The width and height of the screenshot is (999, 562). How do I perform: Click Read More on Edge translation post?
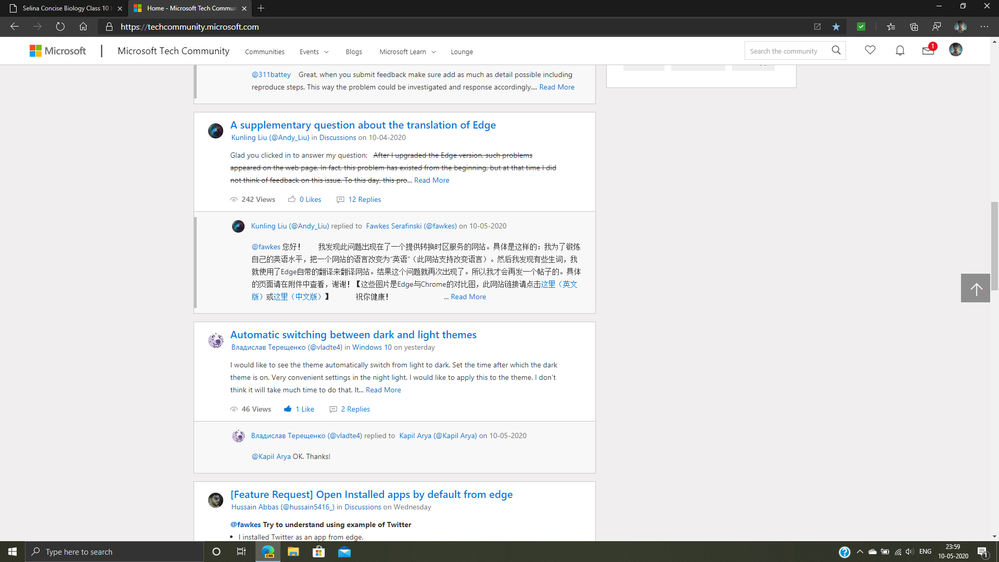click(431, 180)
